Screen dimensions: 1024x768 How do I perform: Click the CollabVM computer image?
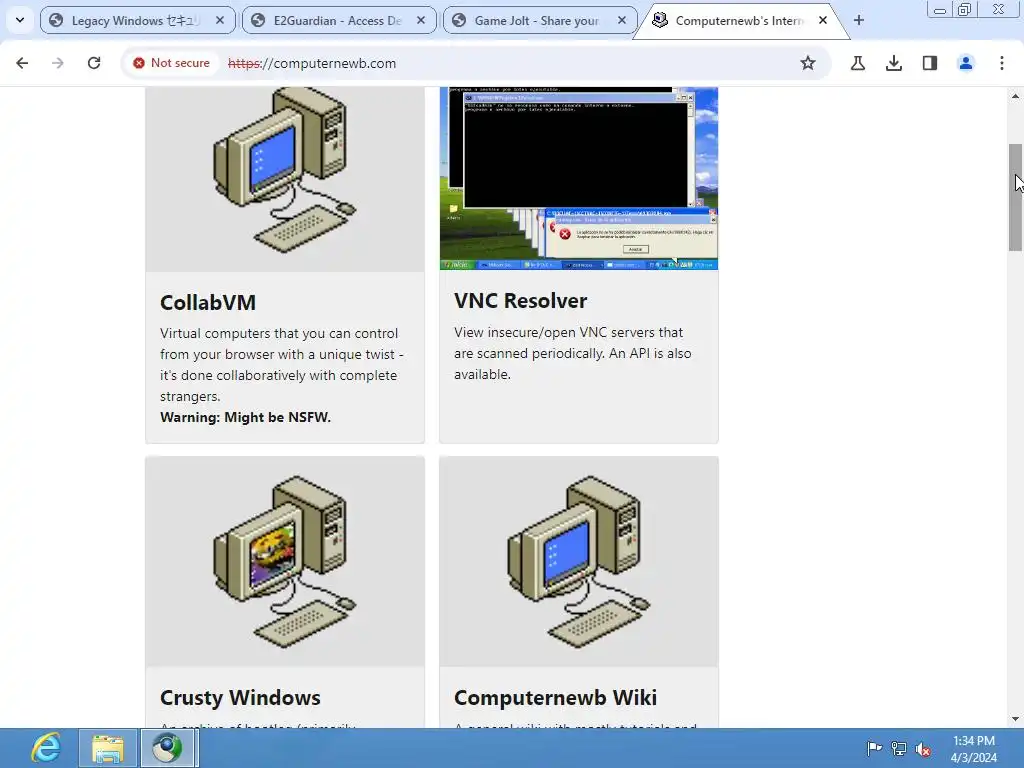285,179
